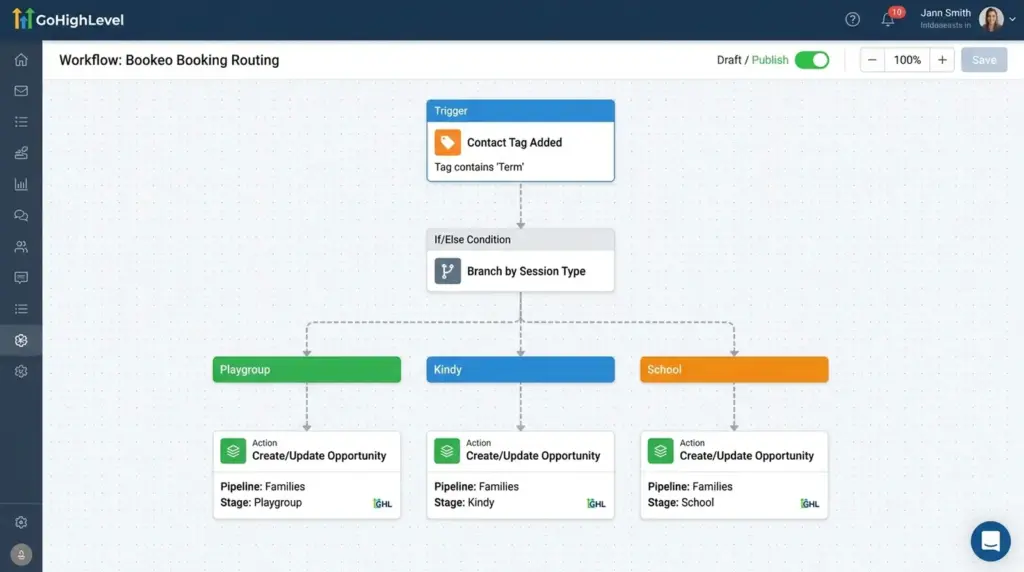This screenshot has height=572, width=1024.
Task: Open the bar chart Reporting sidebar icon
Action: (x=21, y=184)
